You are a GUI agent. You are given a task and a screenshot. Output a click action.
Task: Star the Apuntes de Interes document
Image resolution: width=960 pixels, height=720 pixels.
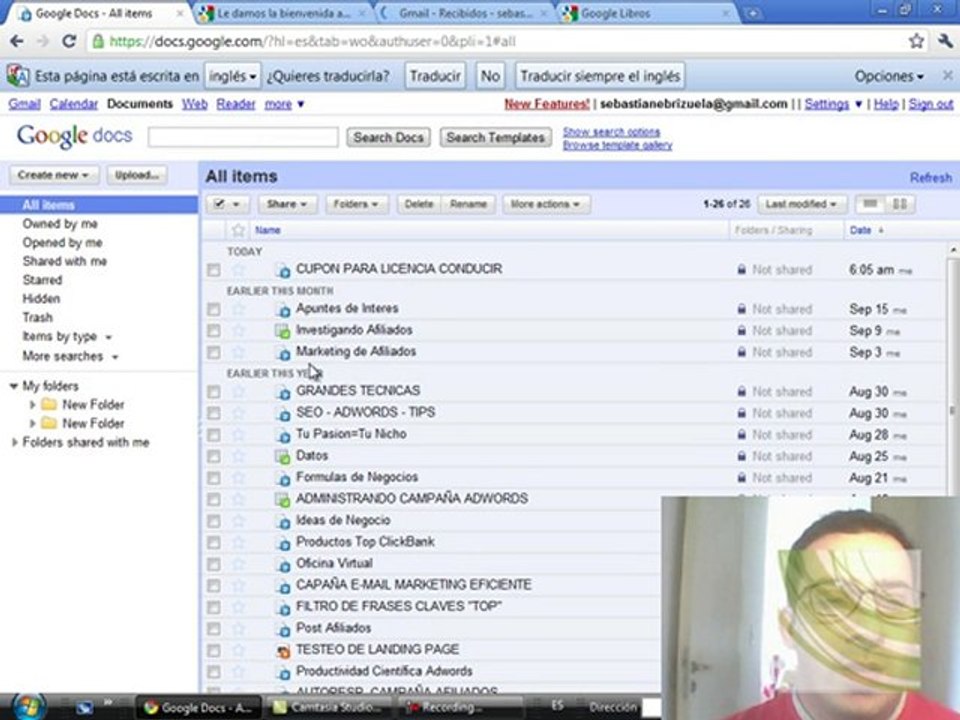coord(238,309)
